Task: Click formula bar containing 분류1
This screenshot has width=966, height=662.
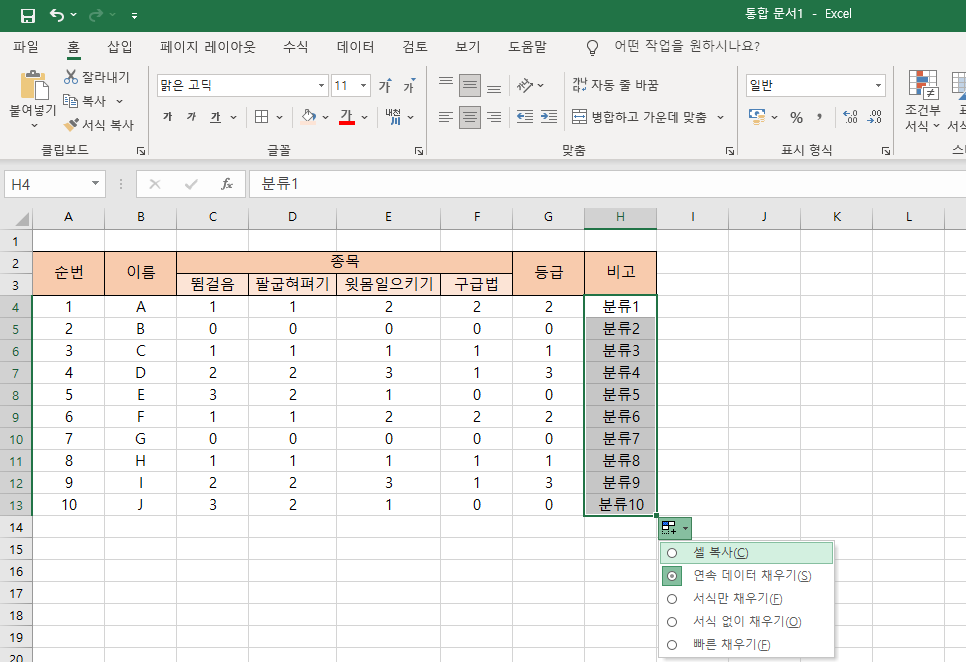Action: click(607, 184)
